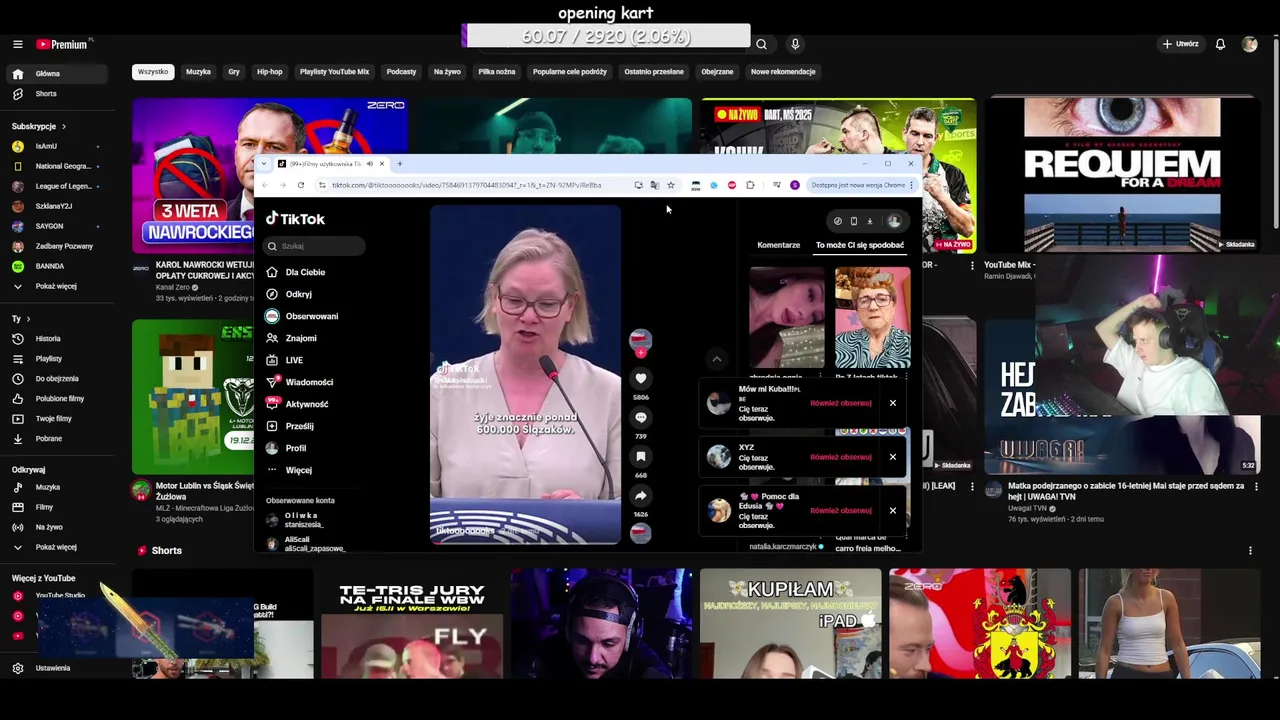Select the Muzyka filter chip
Viewport: 1280px width, 720px height.
coord(198,72)
